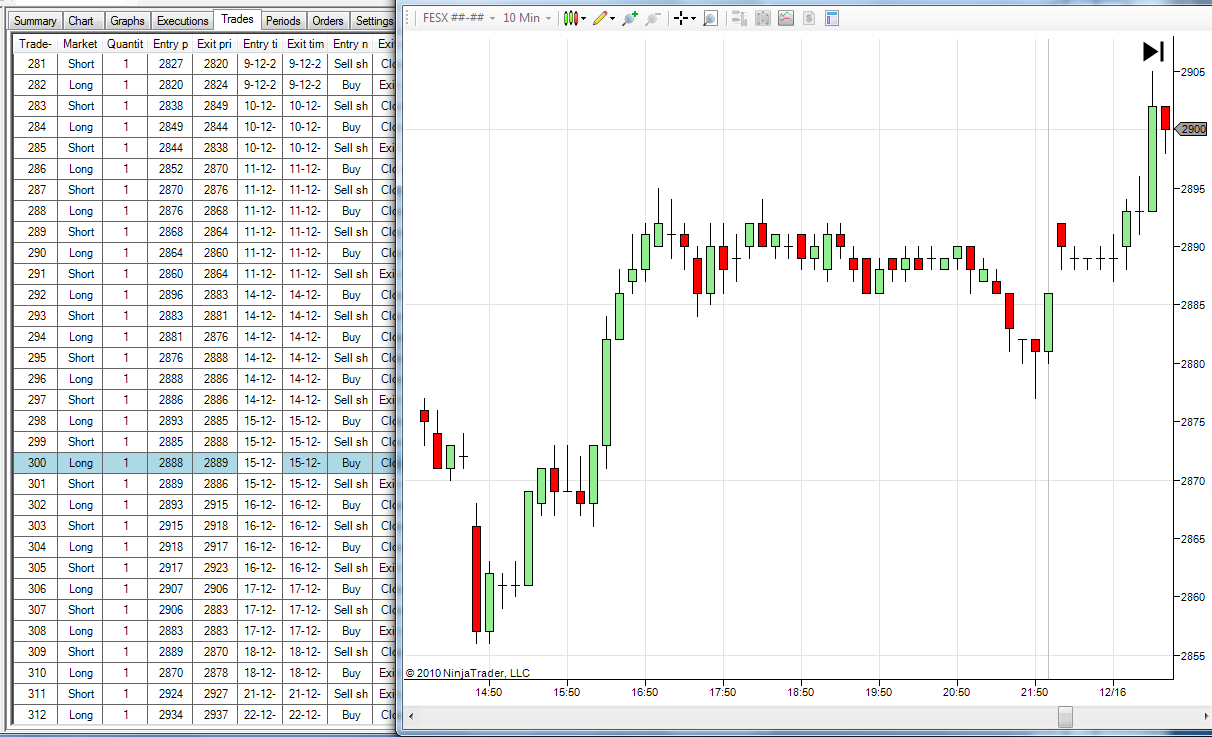Click the chart horizontal scrollbar thumb
Viewport: 1212px width, 737px height.
pyautogui.click(x=1066, y=716)
